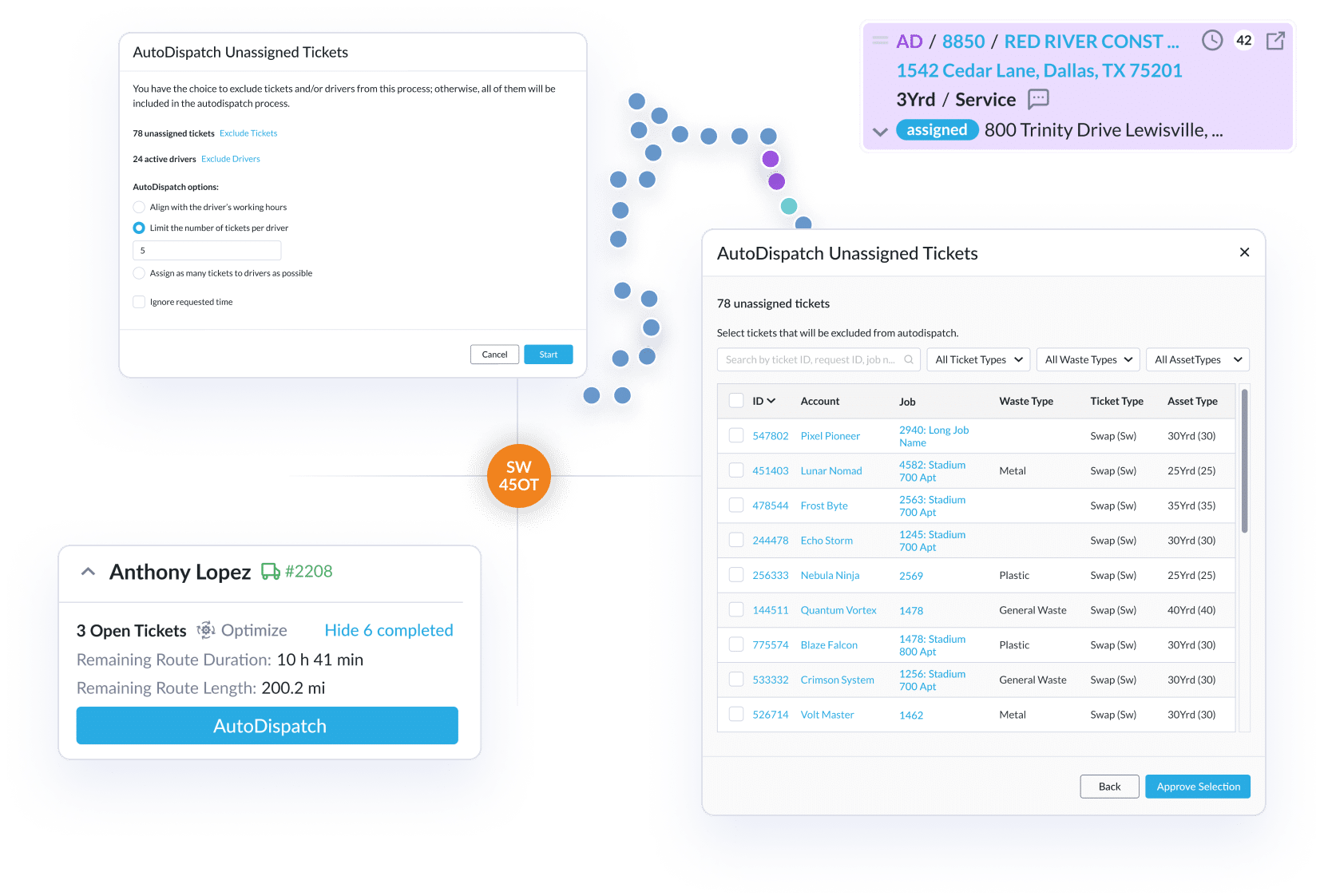Open job link 2940: Long Job Name

pos(934,436)
